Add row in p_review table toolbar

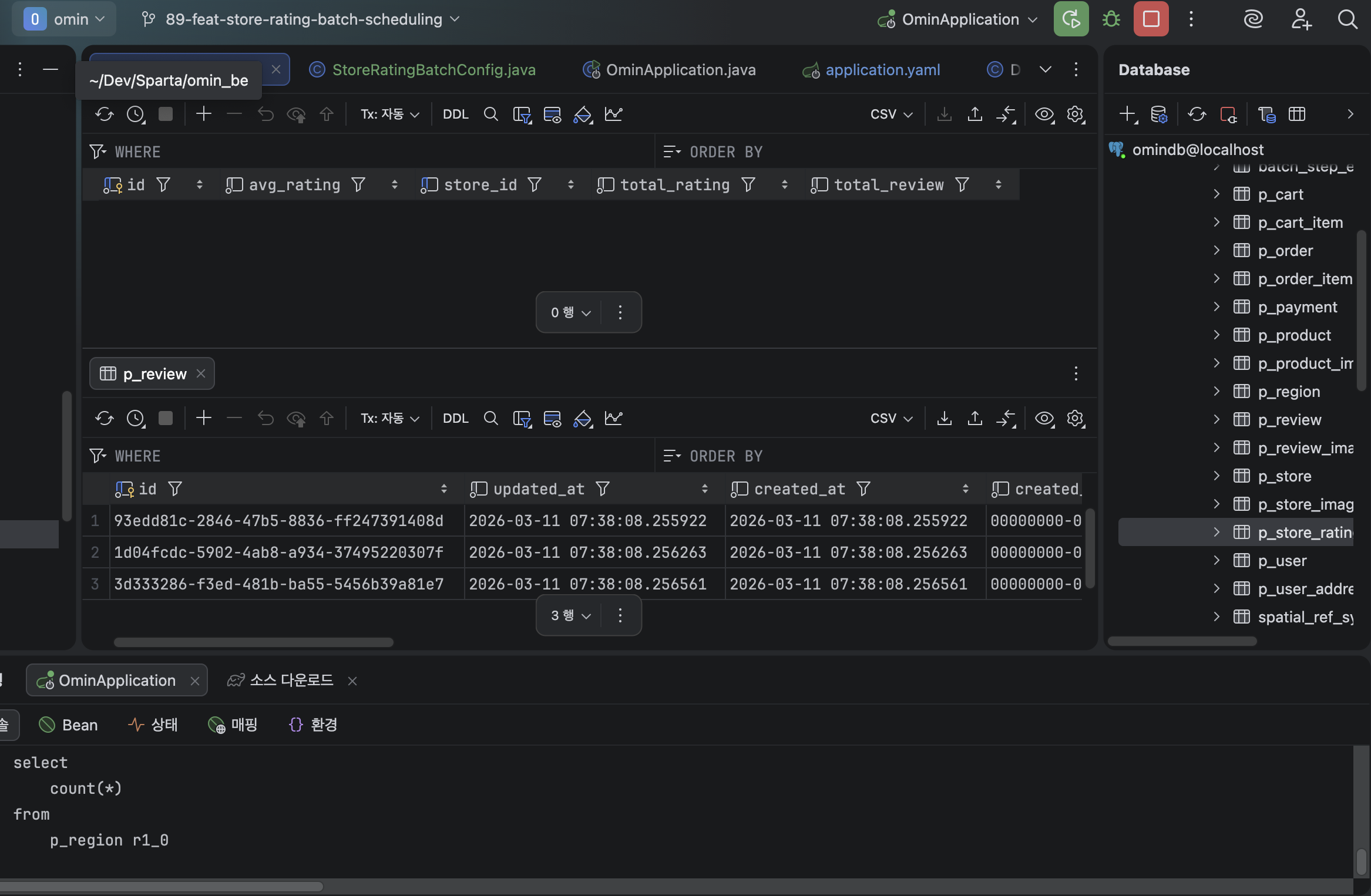(204, 418)
